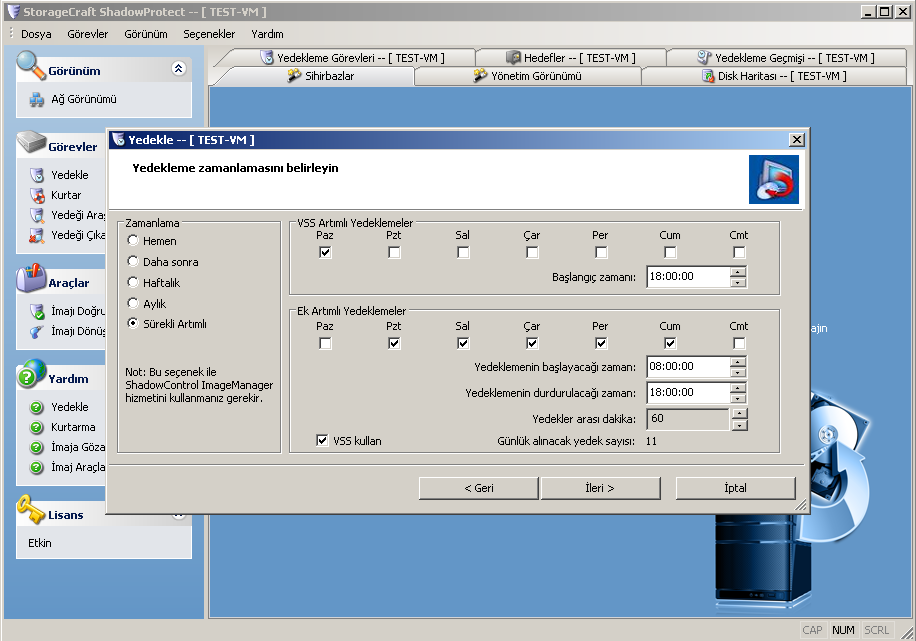
Task: Click the Yedeklemenin durdurulacağı zaman field
Action: (x=688, y=393)
